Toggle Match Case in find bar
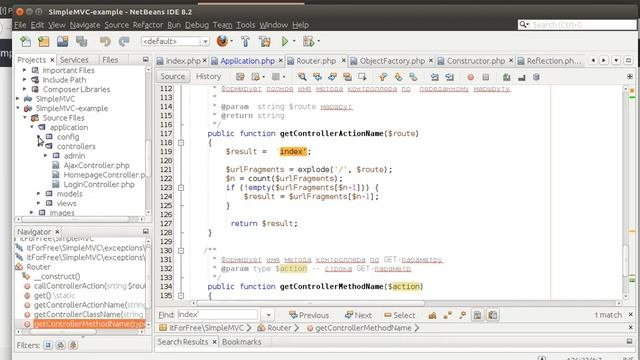The width and height of the screenshot is (640, 360). coord(432,315)
